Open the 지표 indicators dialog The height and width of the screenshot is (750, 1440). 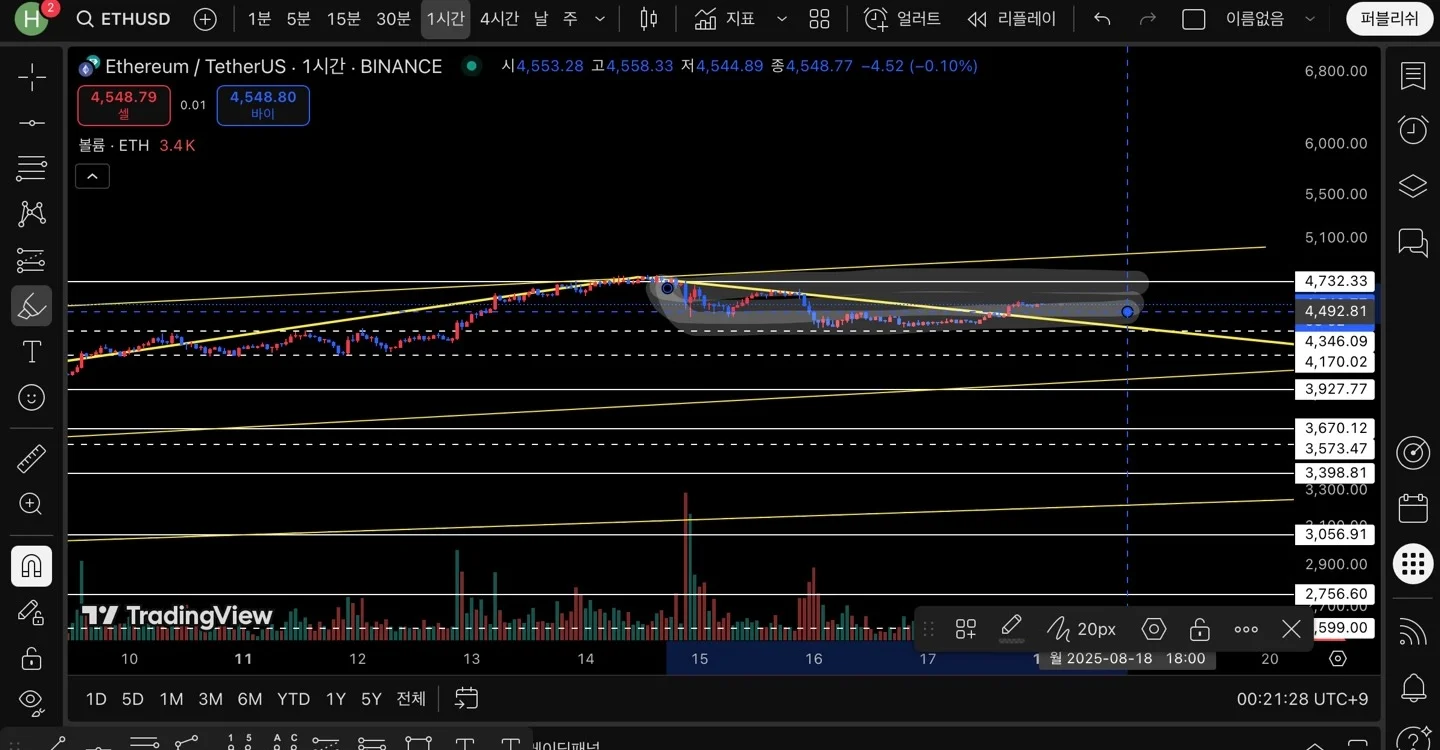[x=725, y=19]
